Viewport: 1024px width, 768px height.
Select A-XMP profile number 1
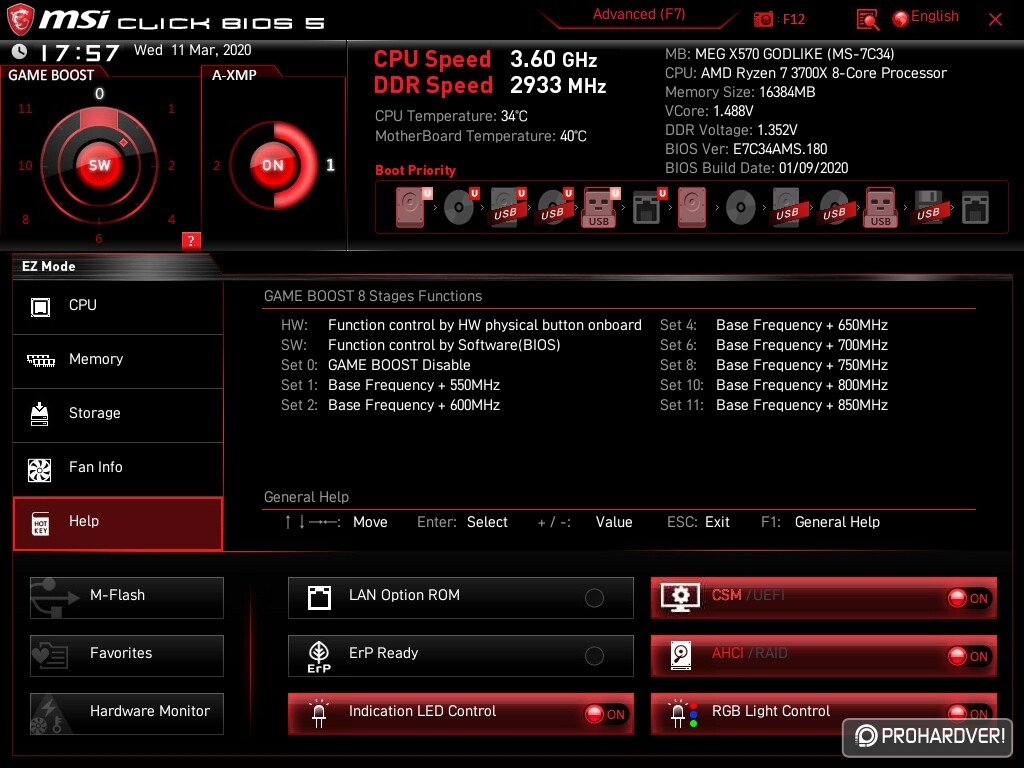(330, 165)
